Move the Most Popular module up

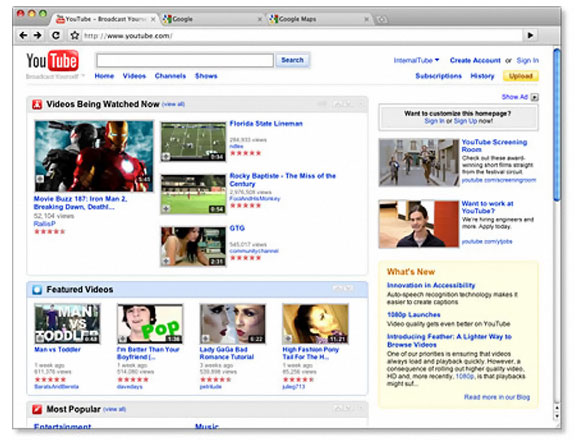tap(337, 409)
